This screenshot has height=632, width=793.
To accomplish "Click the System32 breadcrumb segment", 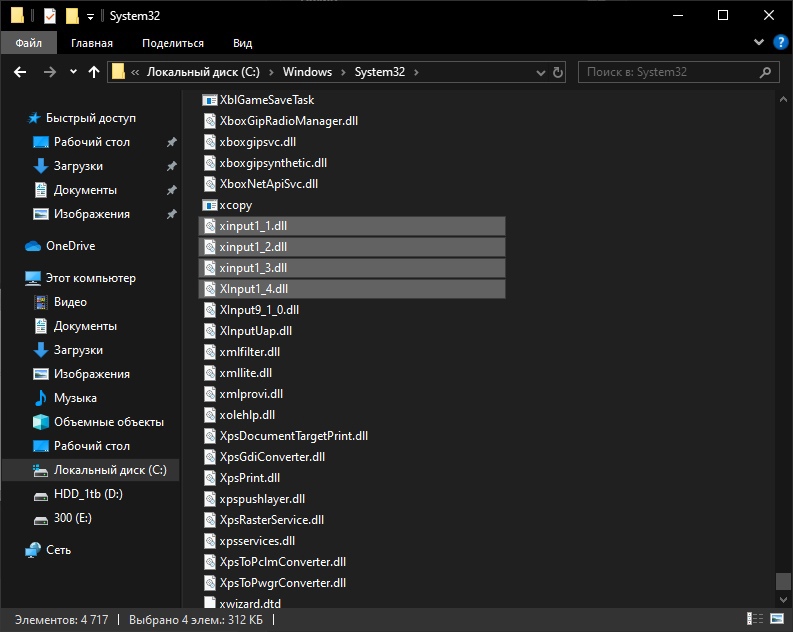I will [379, 72].
